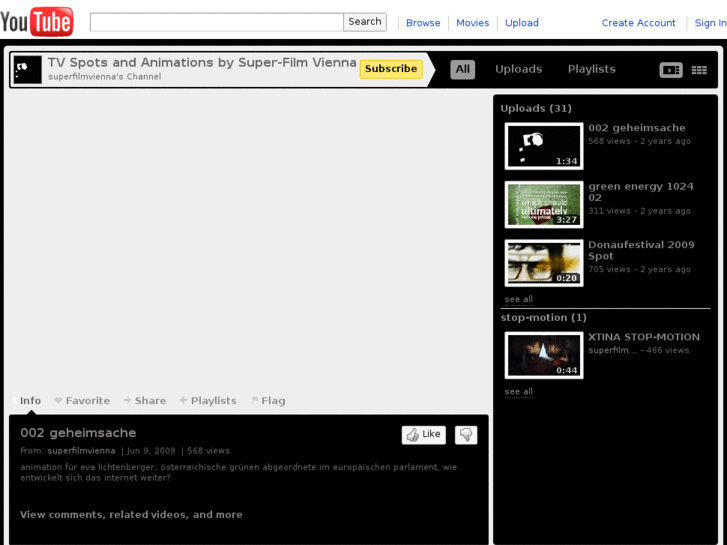Switch to player view icon
Viewport: 727px width, 545px height.
[x=671, y=70]
